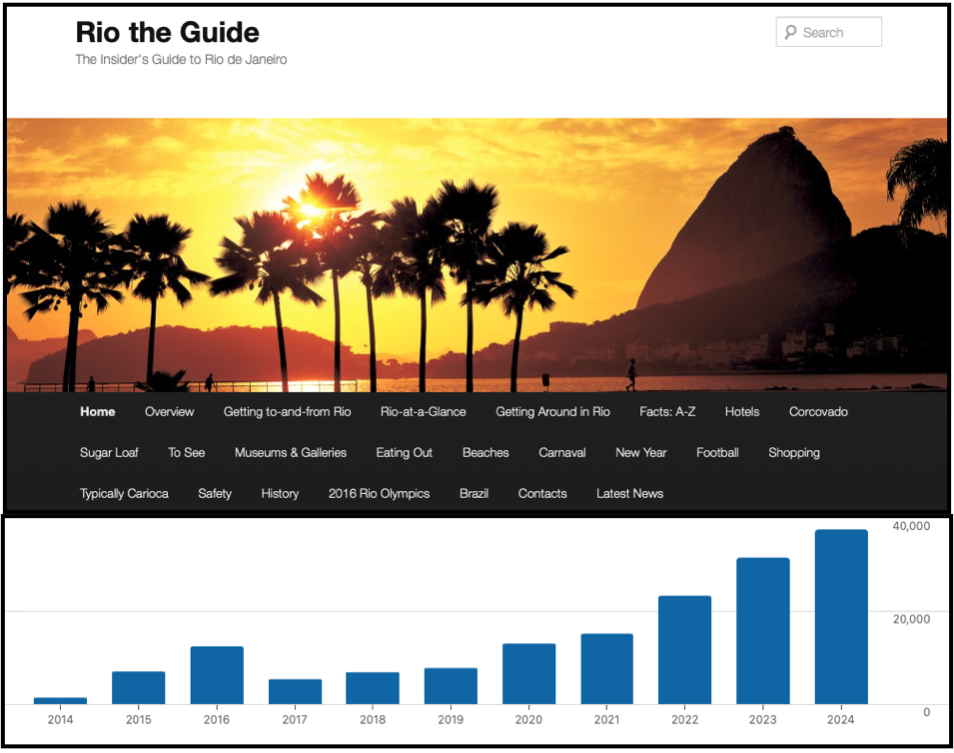Image resolution: width=954 pixels, height=753 pixels.
Task: Navigate to Getting Around in Rio
Action: (552, 412)
